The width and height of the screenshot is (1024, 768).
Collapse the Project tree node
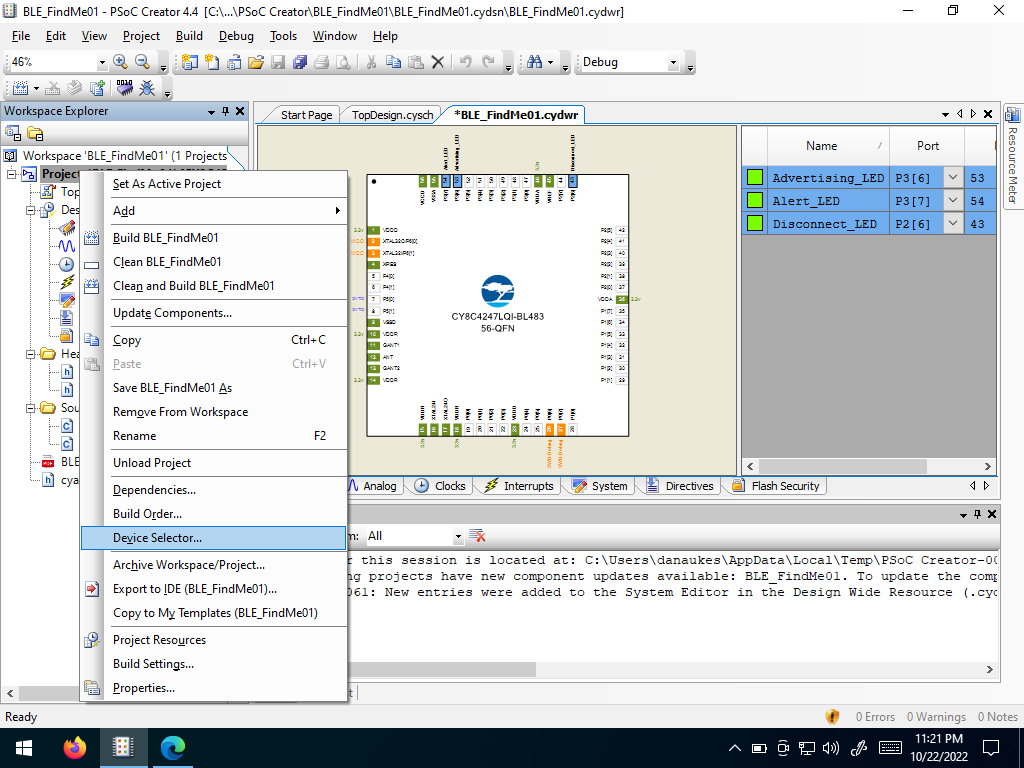pyautogui.click(x=11, y=174)
